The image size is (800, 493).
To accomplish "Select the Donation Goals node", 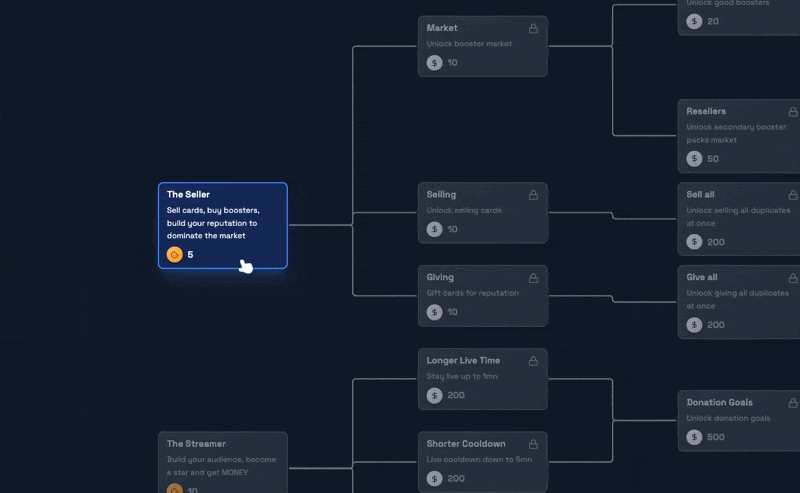I will 738,420.
